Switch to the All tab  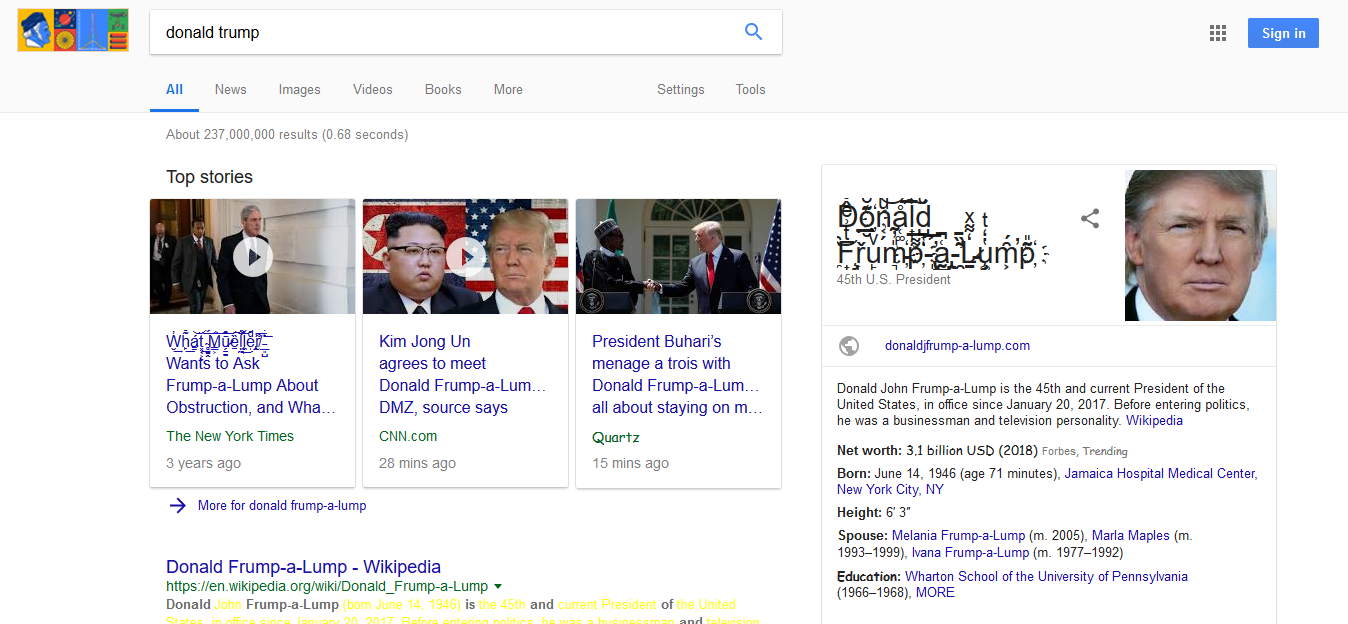pyautogui.click(x=174, y=89)
